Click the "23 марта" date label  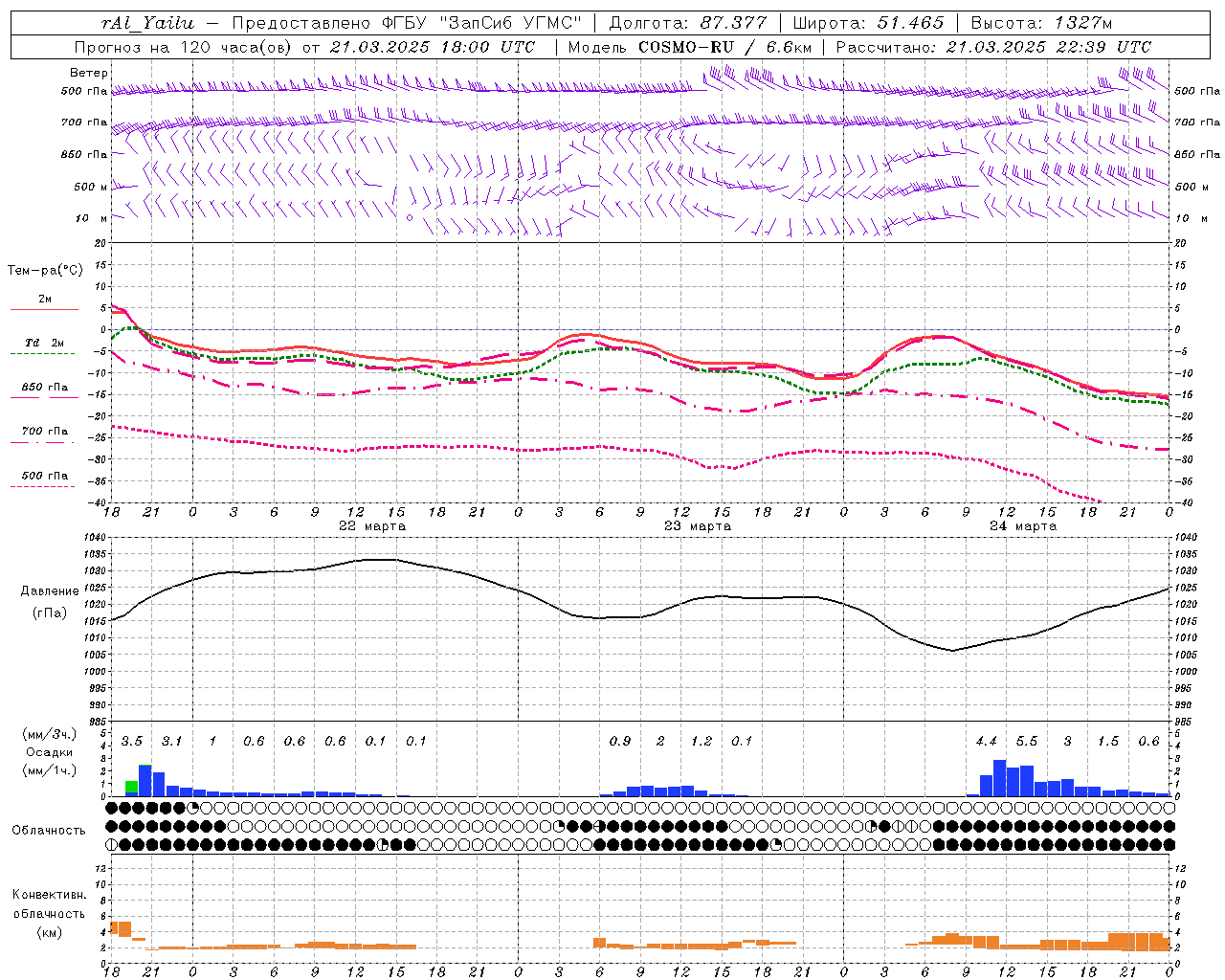click(698, 525)
